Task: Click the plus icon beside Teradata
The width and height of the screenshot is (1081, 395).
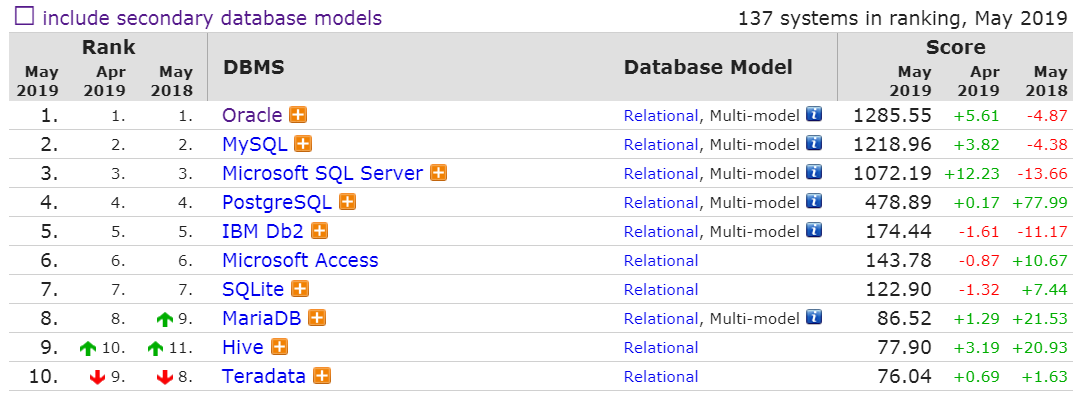Action: click(322, 376)
